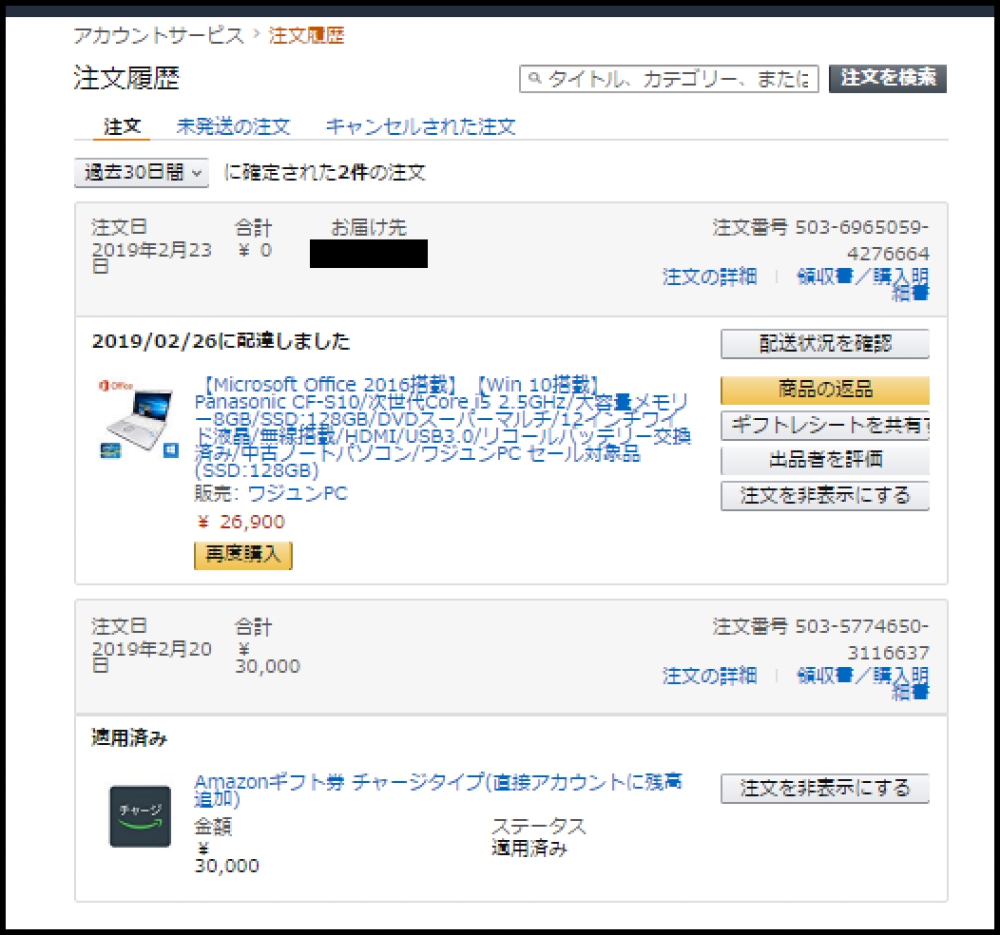Open 注文の詳細 for order 503-5774650

pos(709,675)
